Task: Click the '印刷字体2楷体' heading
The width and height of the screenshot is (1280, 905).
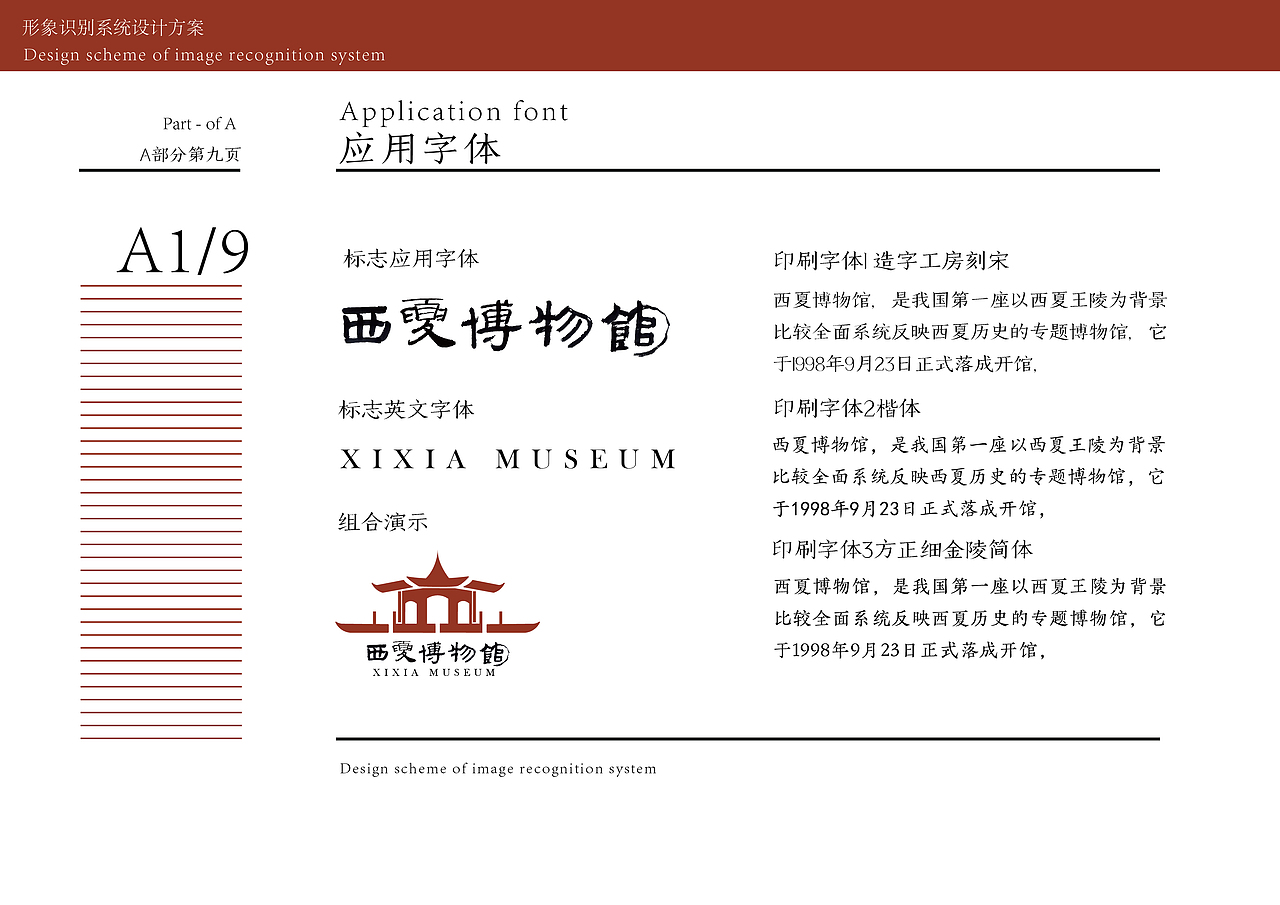Action: [x=847, y=408]
